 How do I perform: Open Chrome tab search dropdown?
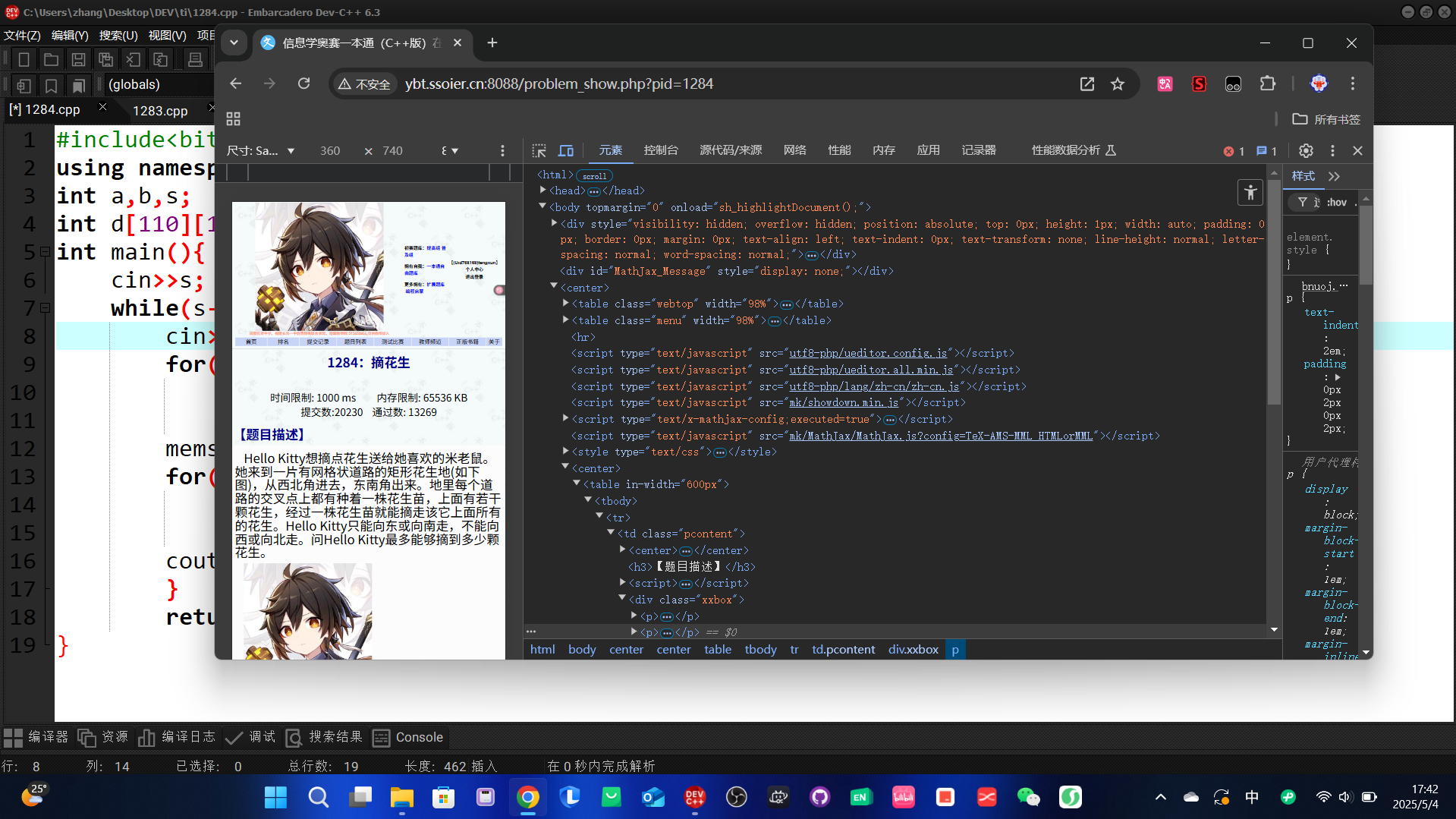click(x=234, y=43)
